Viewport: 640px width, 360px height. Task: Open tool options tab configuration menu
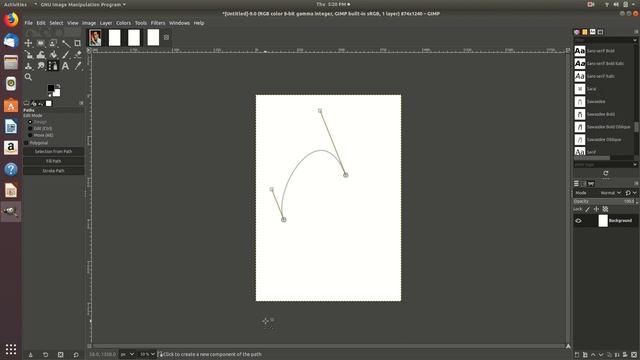[81, 103]
